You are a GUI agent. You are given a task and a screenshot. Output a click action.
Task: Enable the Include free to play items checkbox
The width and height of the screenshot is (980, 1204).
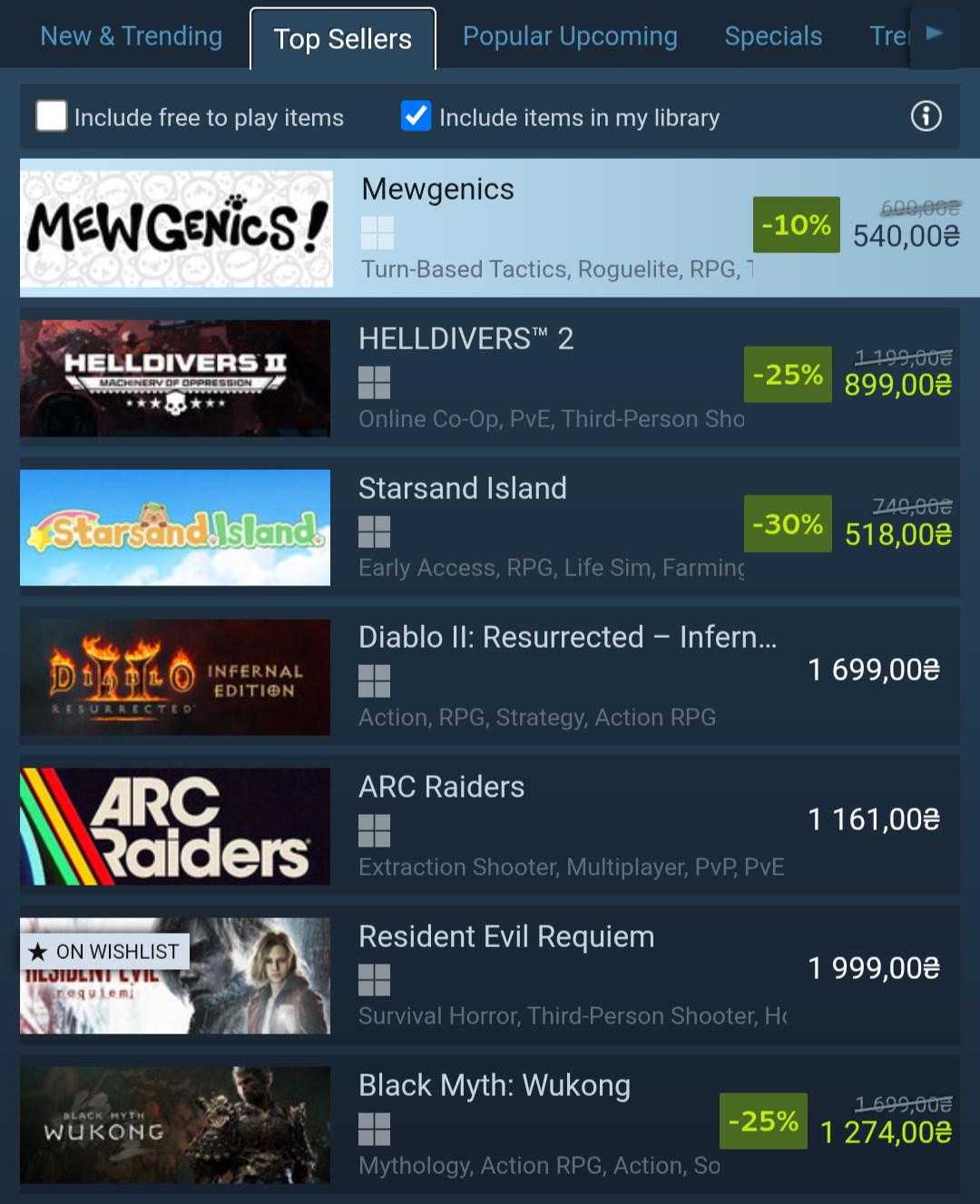coord(52,116)
